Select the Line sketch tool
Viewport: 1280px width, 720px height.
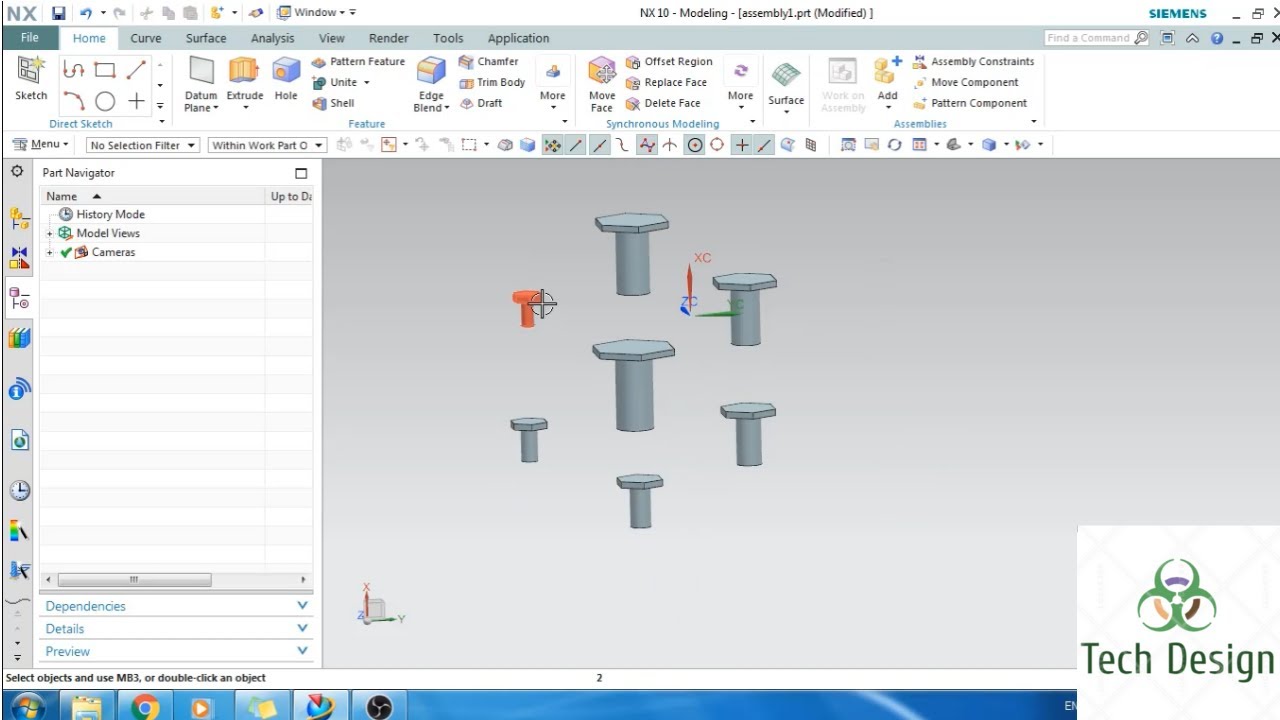(x=136, y=70)
